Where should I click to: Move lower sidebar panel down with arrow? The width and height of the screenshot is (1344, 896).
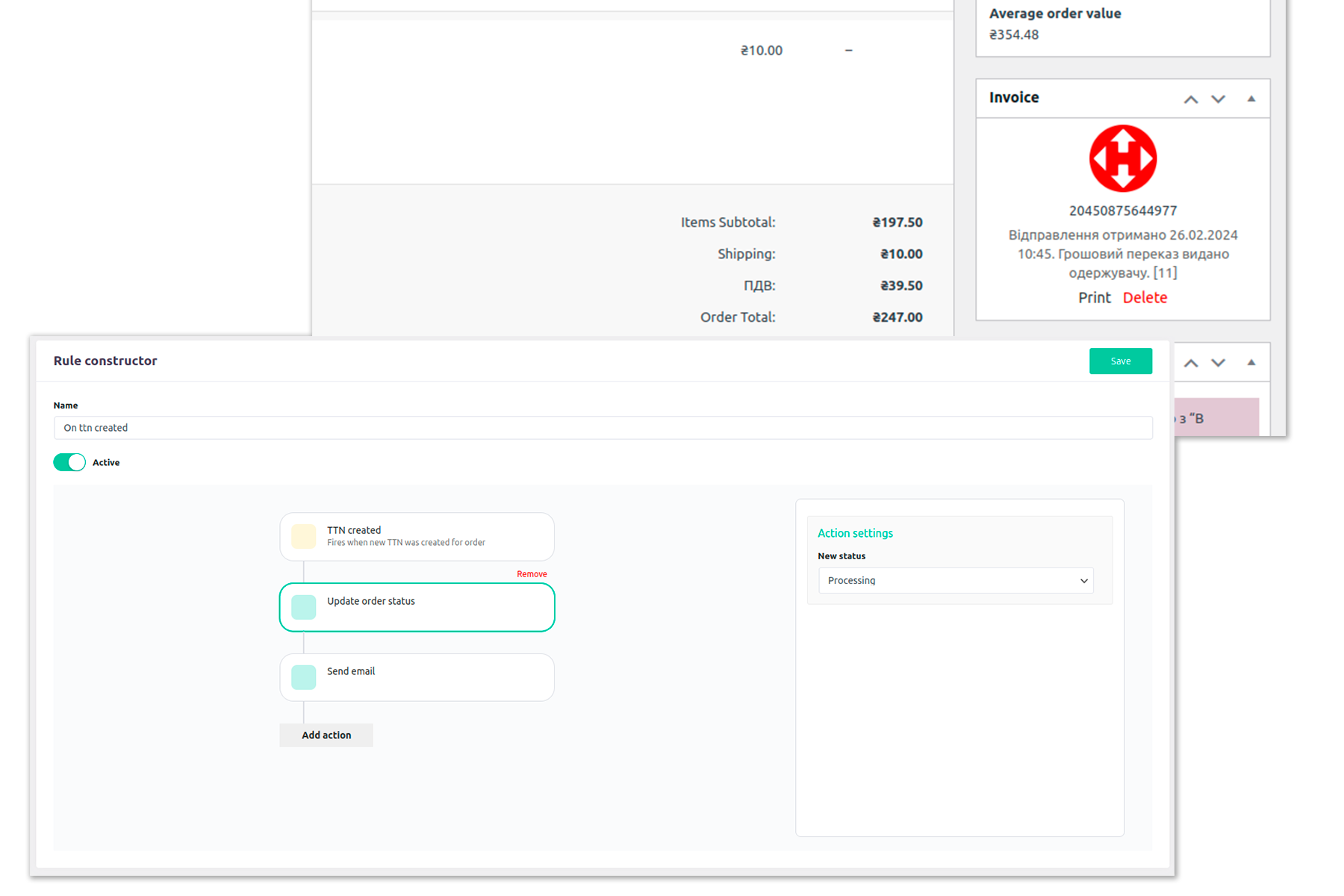tap(1218, 363)
